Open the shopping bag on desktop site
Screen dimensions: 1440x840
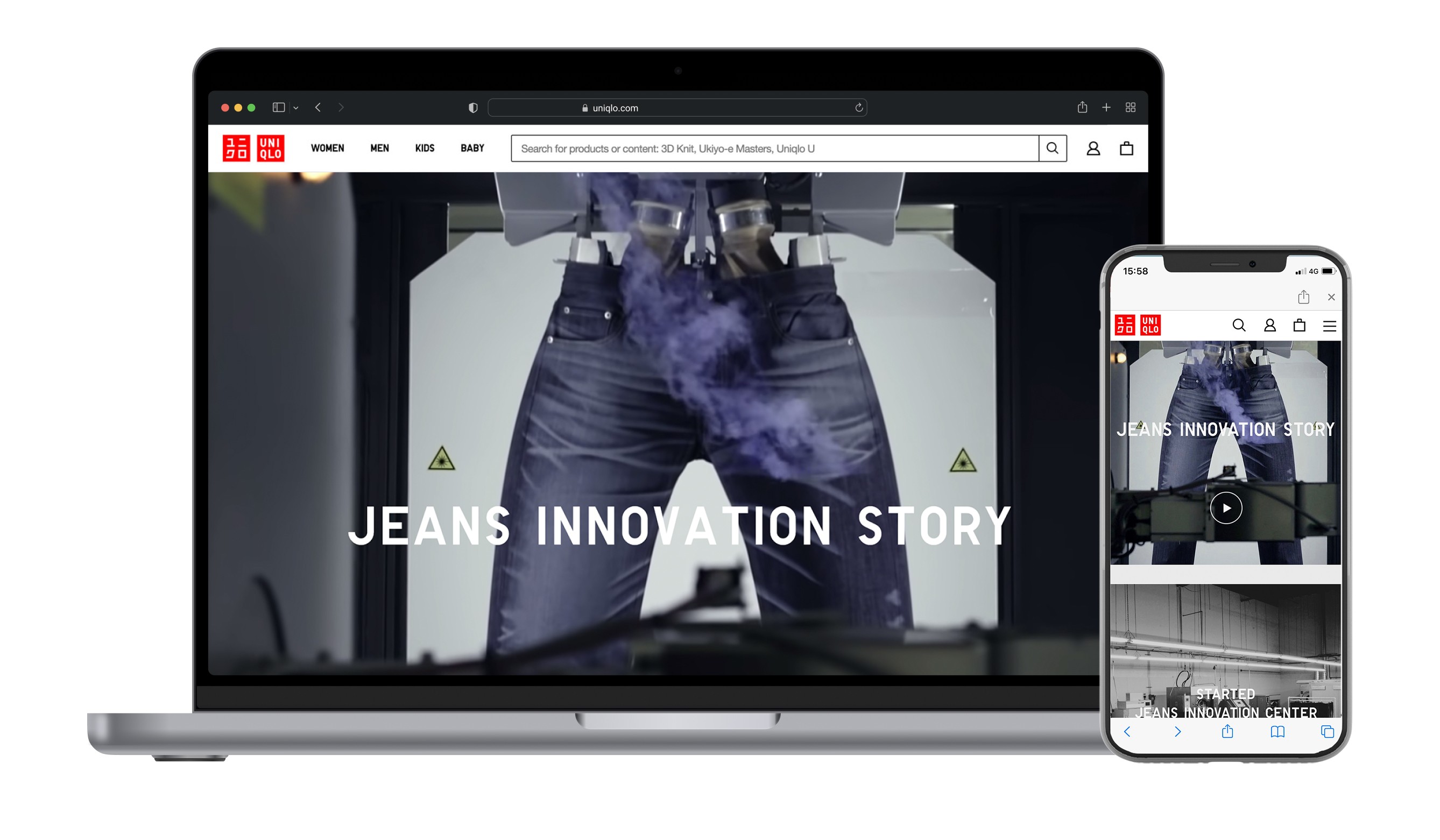[1126, 149]
